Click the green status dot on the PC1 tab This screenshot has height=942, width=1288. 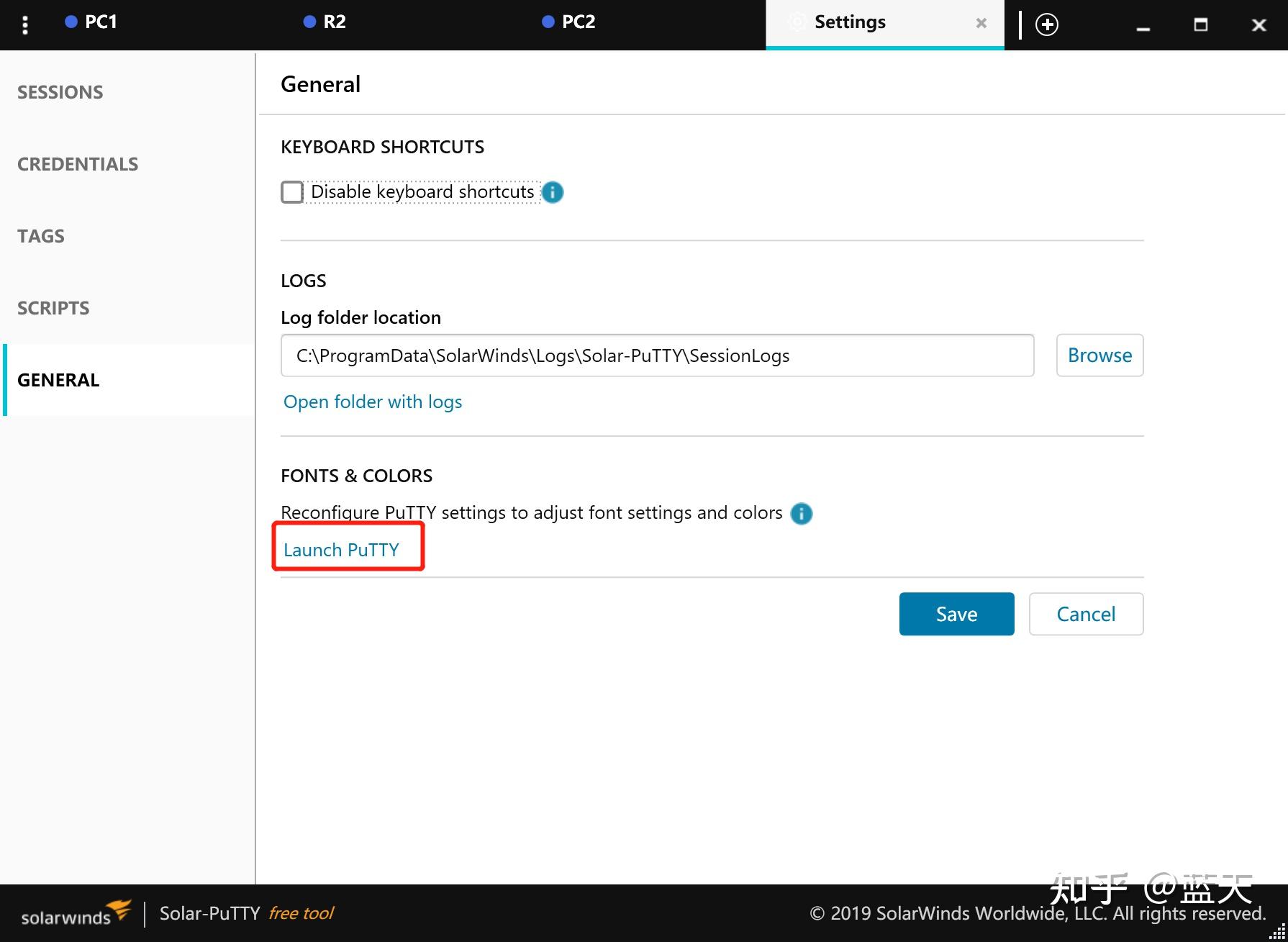click(71, 22)
